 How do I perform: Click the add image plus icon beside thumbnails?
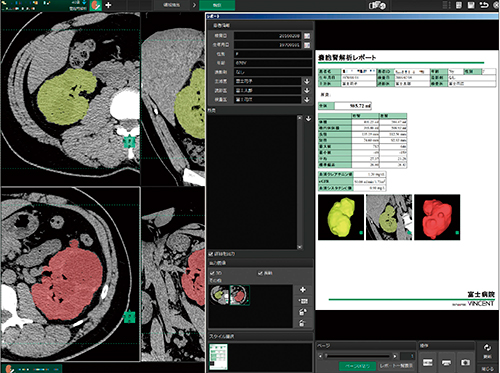[303, 290]
